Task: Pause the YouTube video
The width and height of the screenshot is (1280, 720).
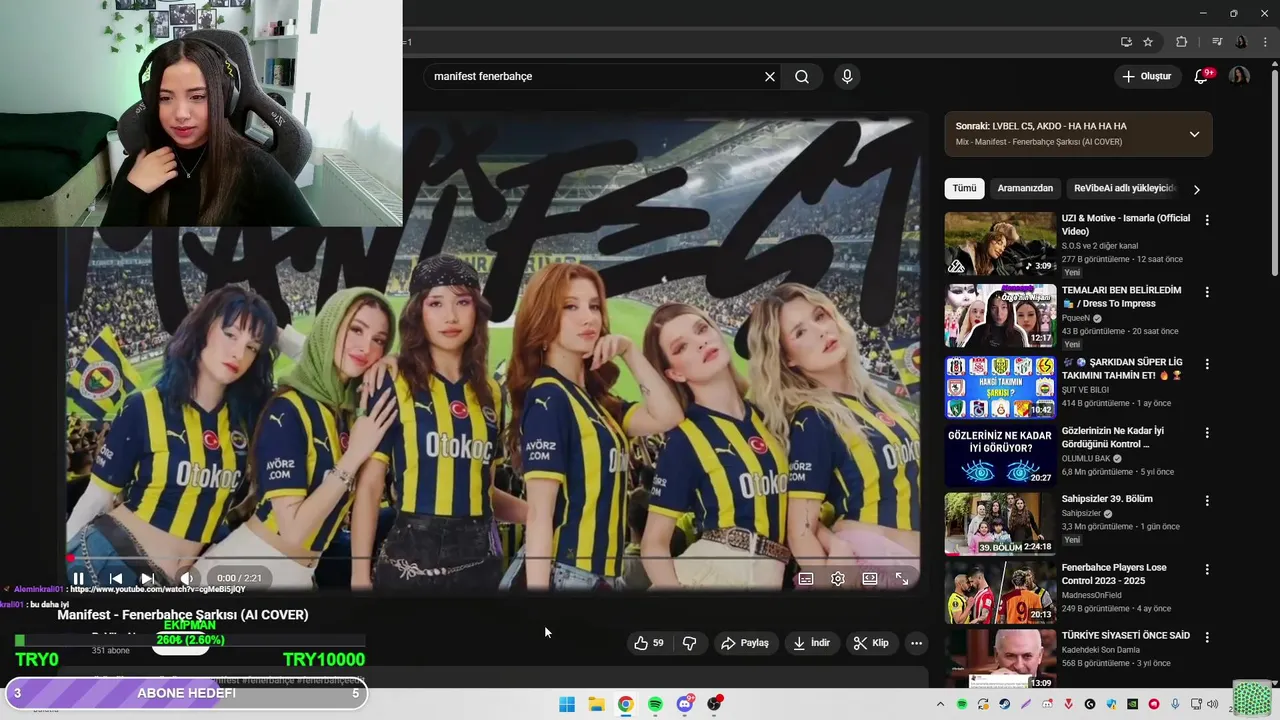Action: click(x=78, y=578)
